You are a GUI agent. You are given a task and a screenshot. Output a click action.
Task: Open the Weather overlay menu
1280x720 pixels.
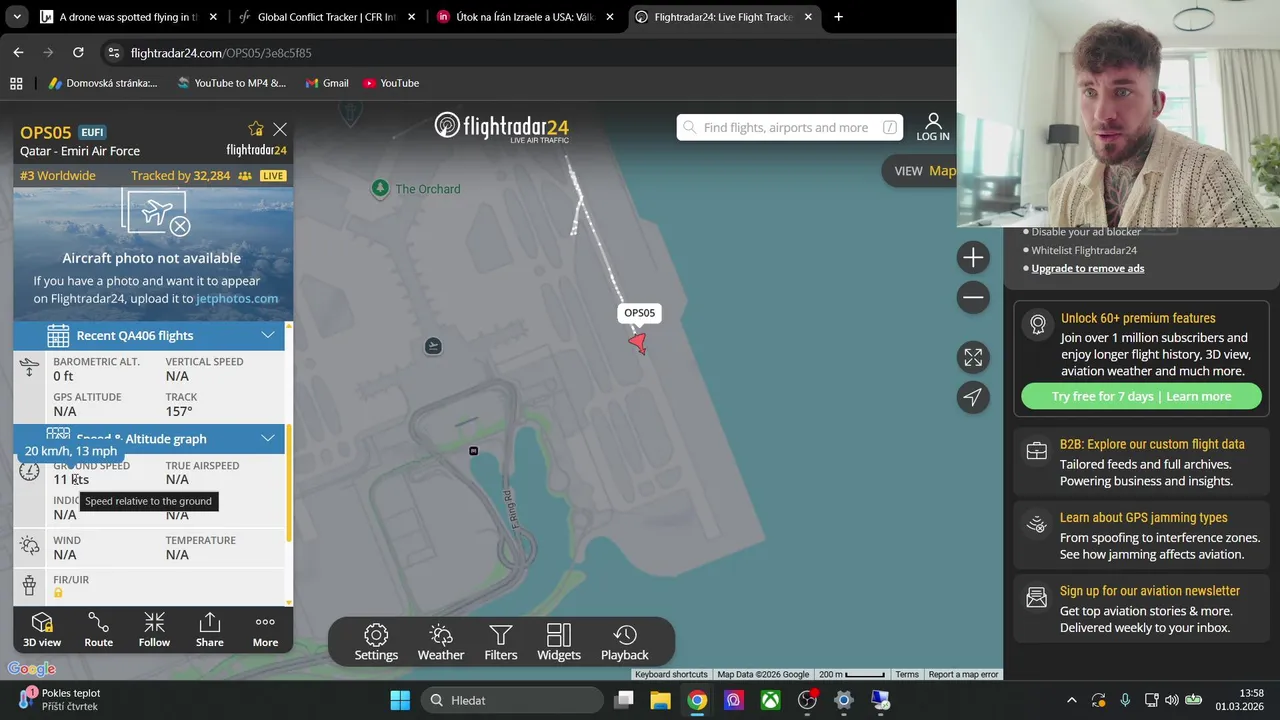441,643
